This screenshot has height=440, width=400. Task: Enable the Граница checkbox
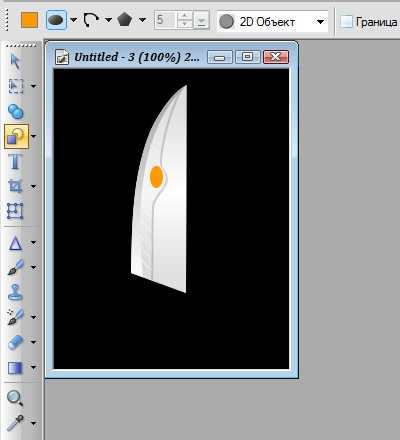tap(346, 22)
